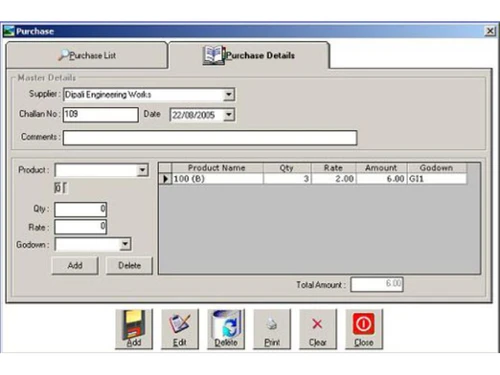This screenshot has width=500, height=375.
Task: Click the Add item button above grid footer
Action: (75, 266)
